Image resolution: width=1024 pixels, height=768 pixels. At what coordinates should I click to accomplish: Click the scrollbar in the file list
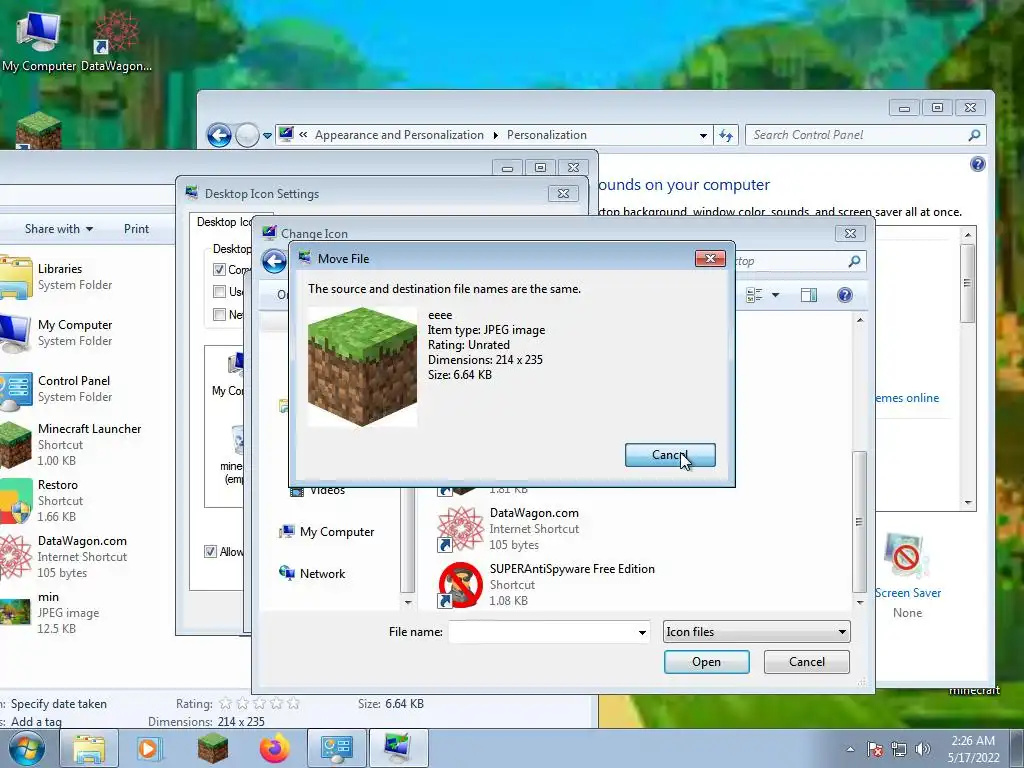[859, 522]
